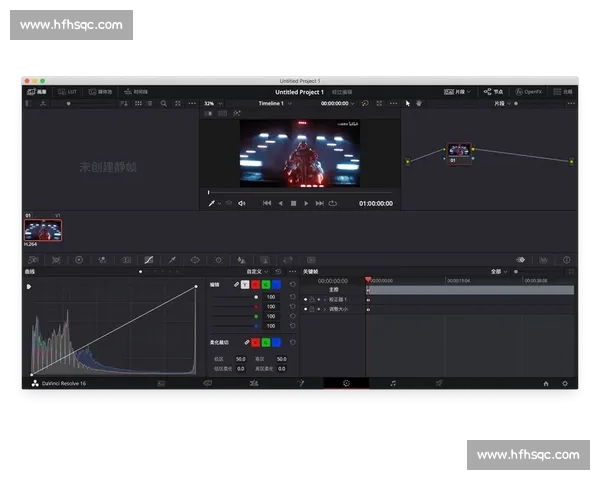The image size is (600, 480).
Task: Open the Nodes panel button
Action: pos(493,92)
